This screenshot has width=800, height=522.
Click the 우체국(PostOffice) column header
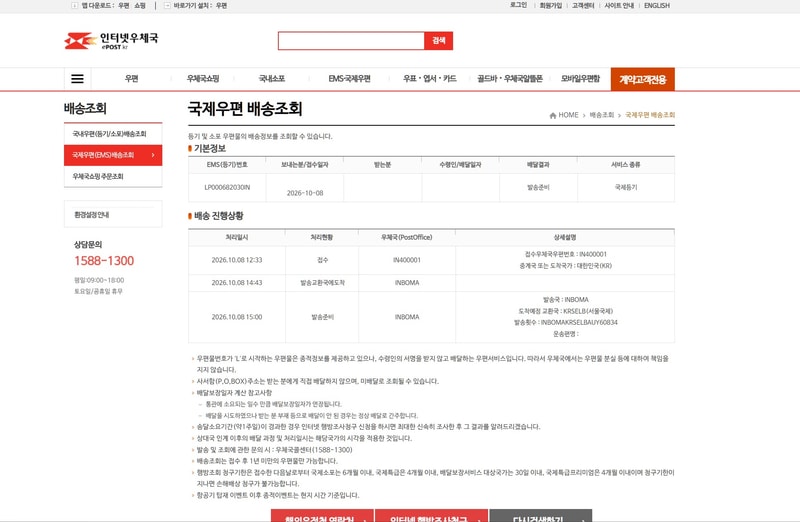tap(407, 237)
